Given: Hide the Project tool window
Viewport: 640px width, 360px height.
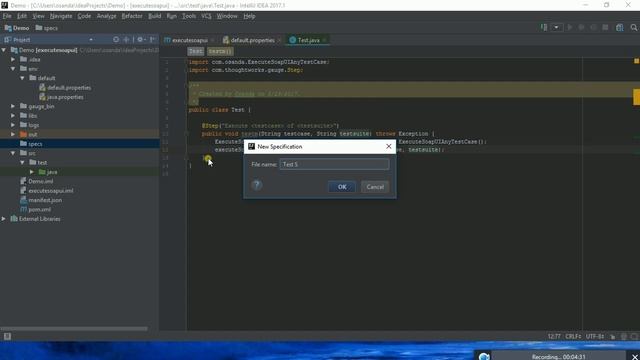Looking at the screenshot, I should [152, 40].
